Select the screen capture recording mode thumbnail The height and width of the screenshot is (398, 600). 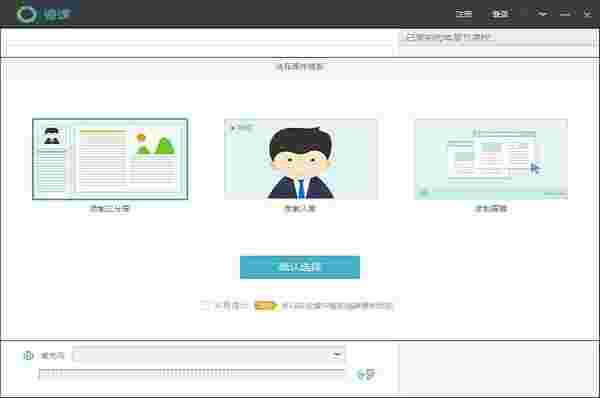point(491,159)
